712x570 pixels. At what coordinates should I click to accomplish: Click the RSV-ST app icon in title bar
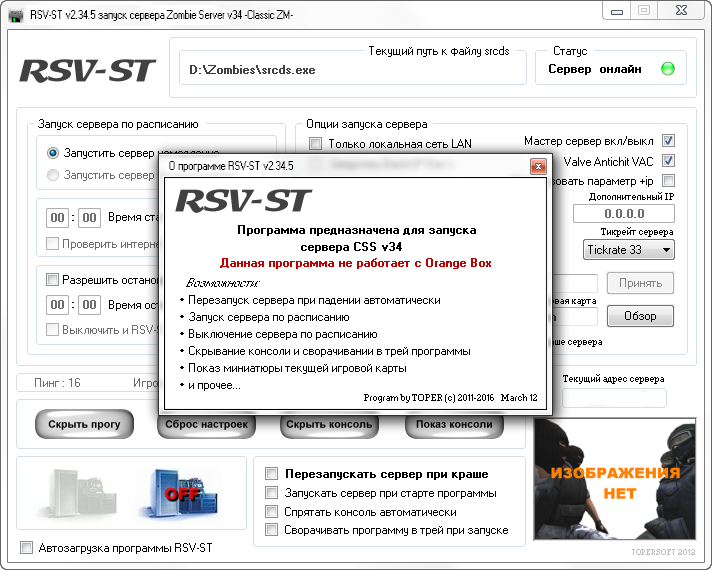[x=16, y=15]
